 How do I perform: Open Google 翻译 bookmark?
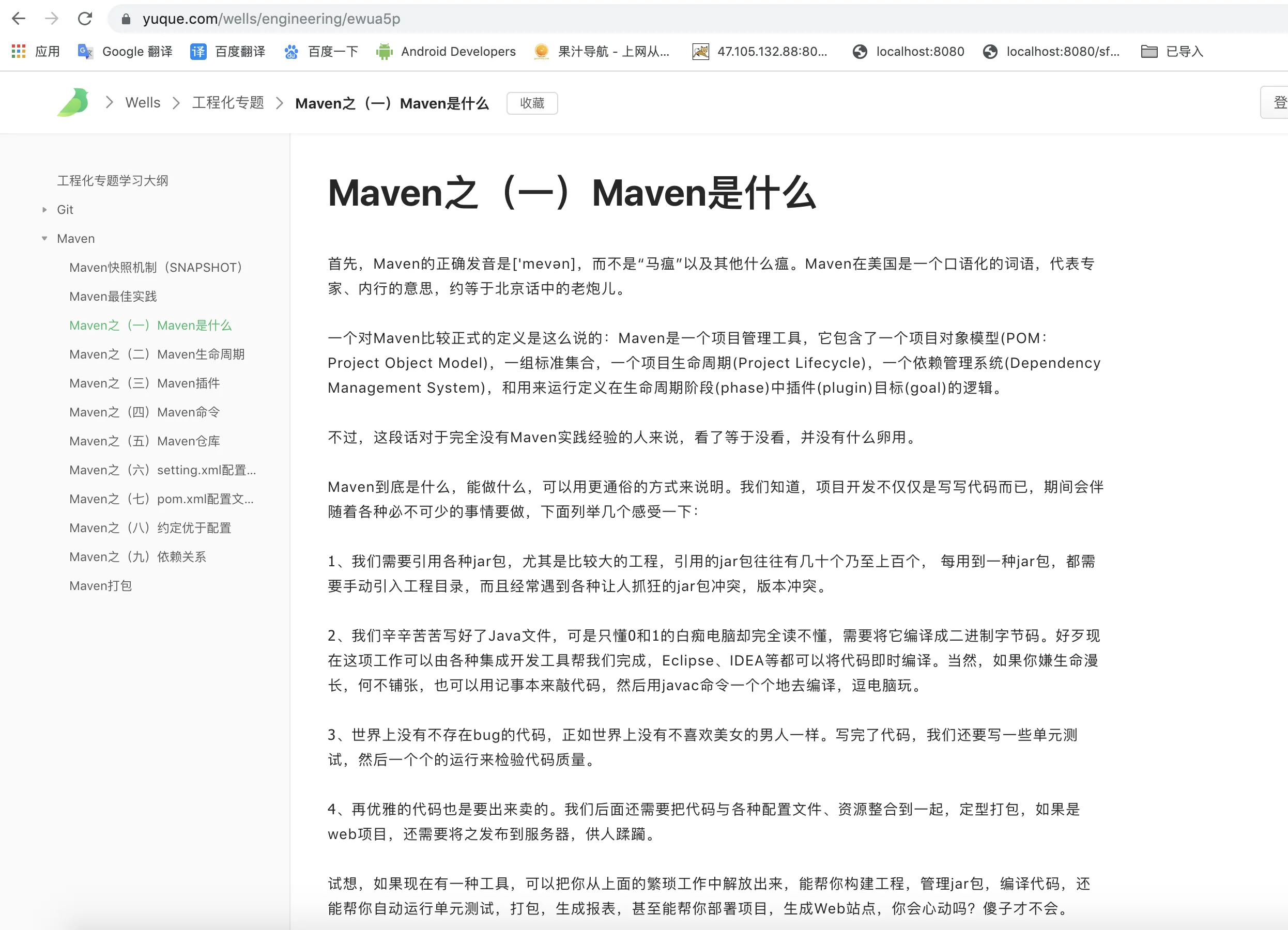pos(126,52)
